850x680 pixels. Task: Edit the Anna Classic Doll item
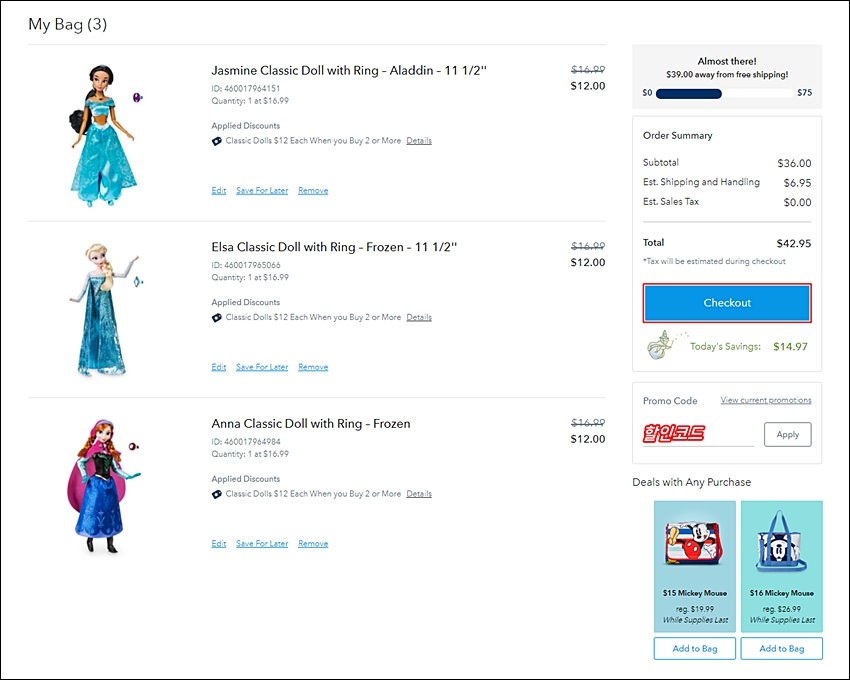point(218,543)
